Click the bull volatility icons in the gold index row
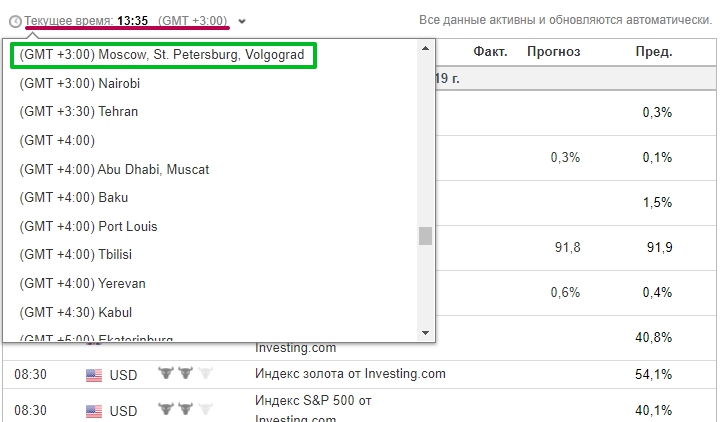 185,375
